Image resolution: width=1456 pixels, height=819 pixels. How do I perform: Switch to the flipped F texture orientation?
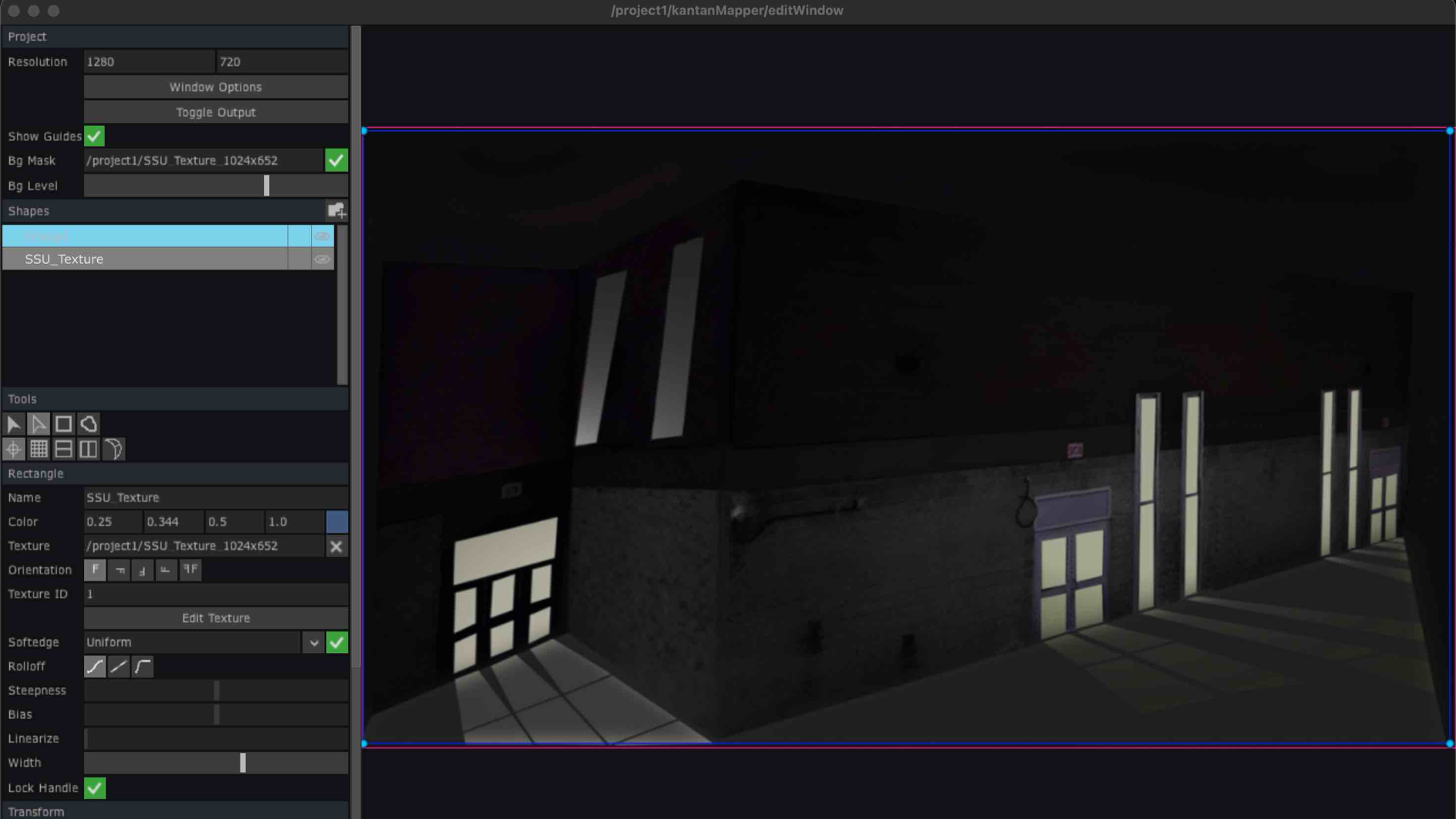190,570
